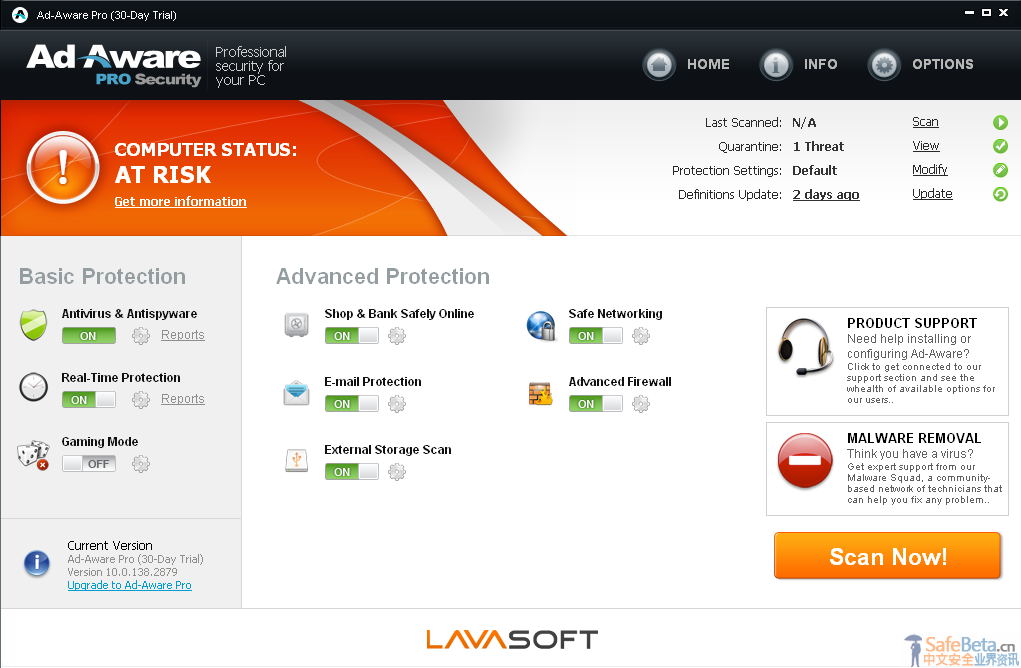Click the Product Support headset icon

[x=805, y=347]
